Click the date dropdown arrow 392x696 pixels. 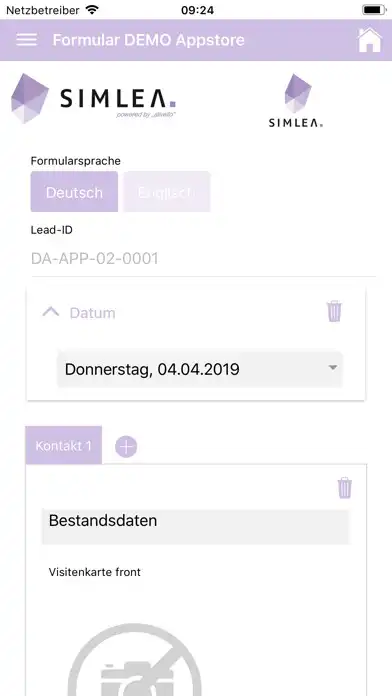(x=332, y=368)
